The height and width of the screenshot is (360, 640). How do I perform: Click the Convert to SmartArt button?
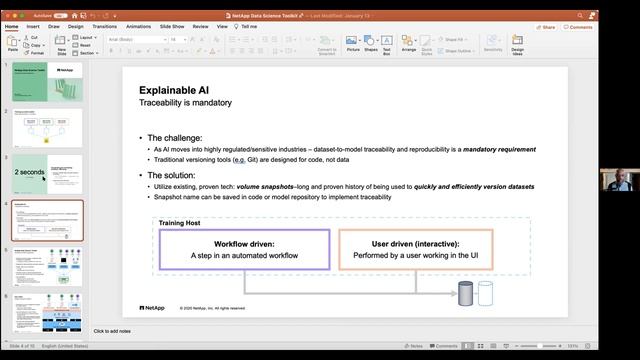[x=327, y=45]
